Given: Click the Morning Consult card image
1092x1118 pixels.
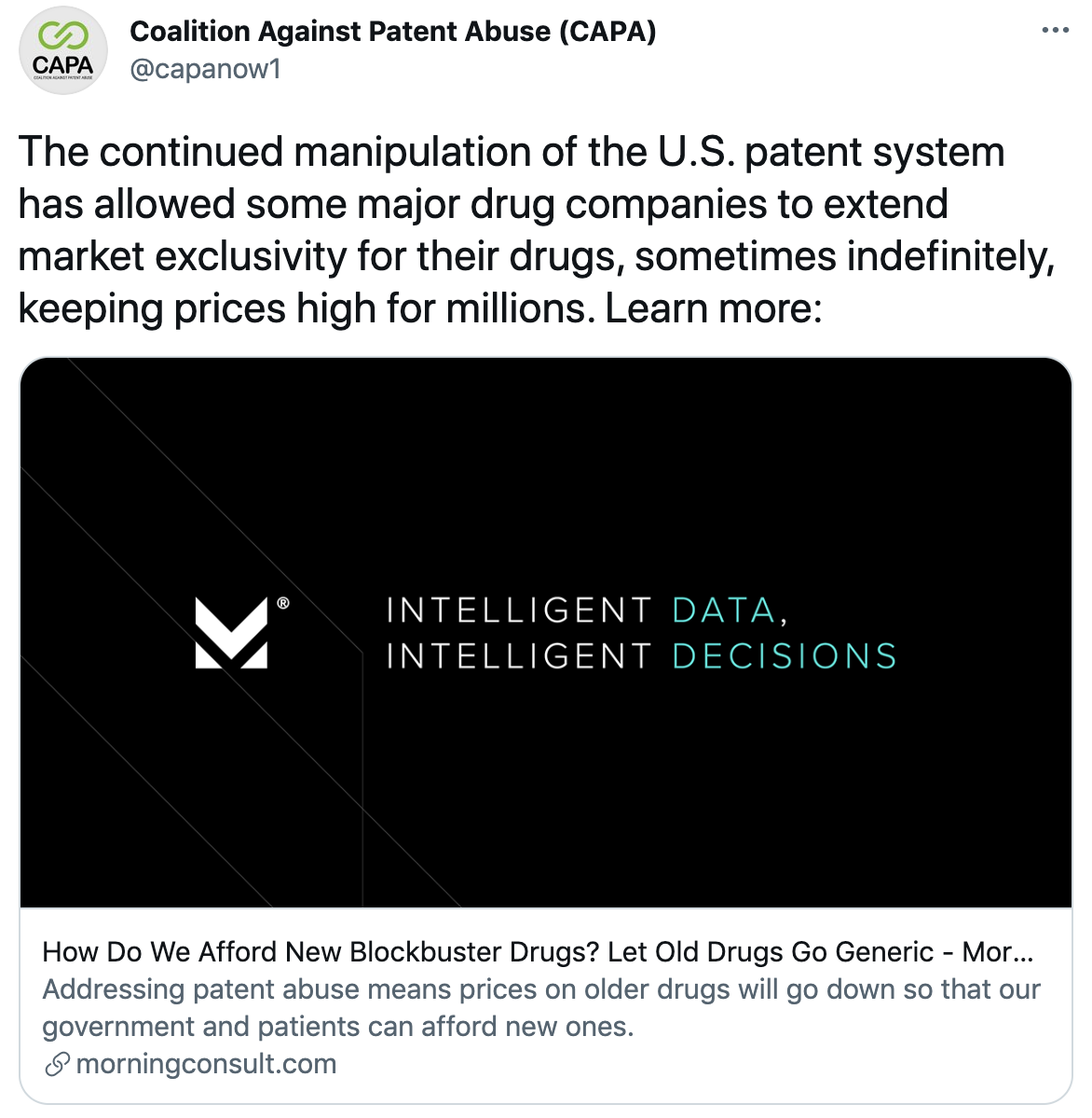Looking at the screenshot, I should click(546, 633).
